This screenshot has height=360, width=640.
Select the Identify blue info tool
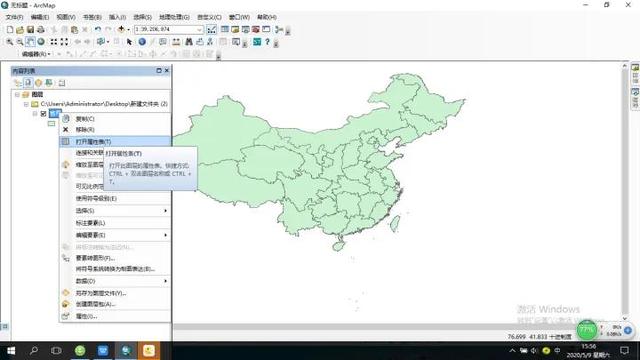pyautogui.click(x=142, y=42)
